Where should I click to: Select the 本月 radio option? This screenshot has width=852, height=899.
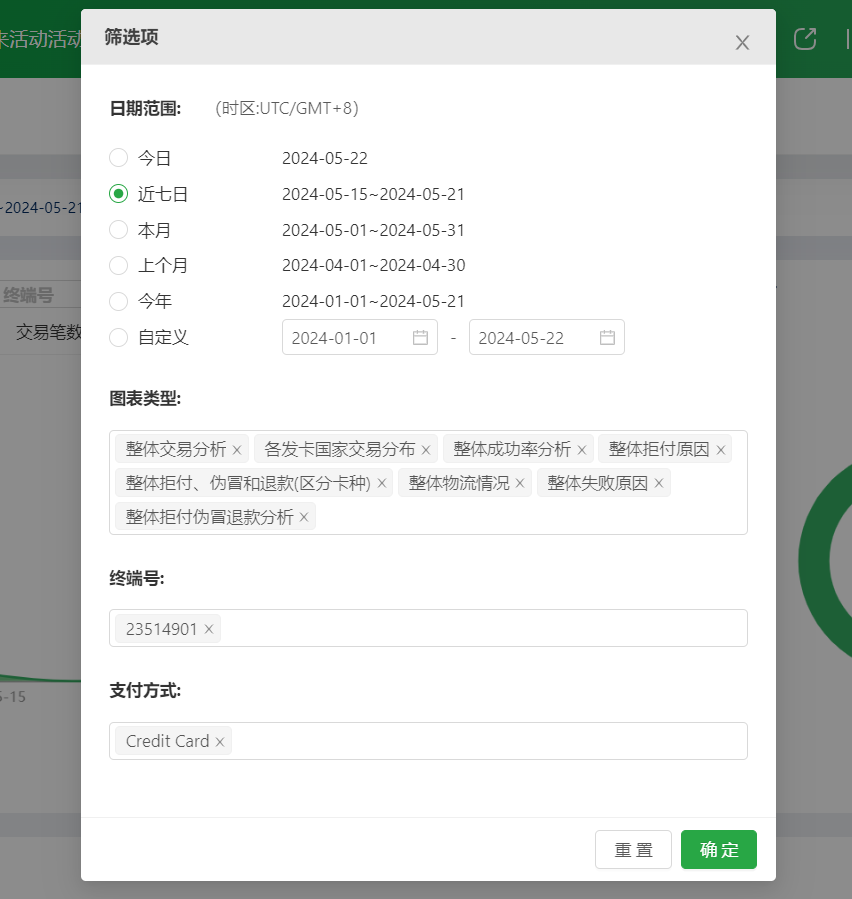point(119,230)
